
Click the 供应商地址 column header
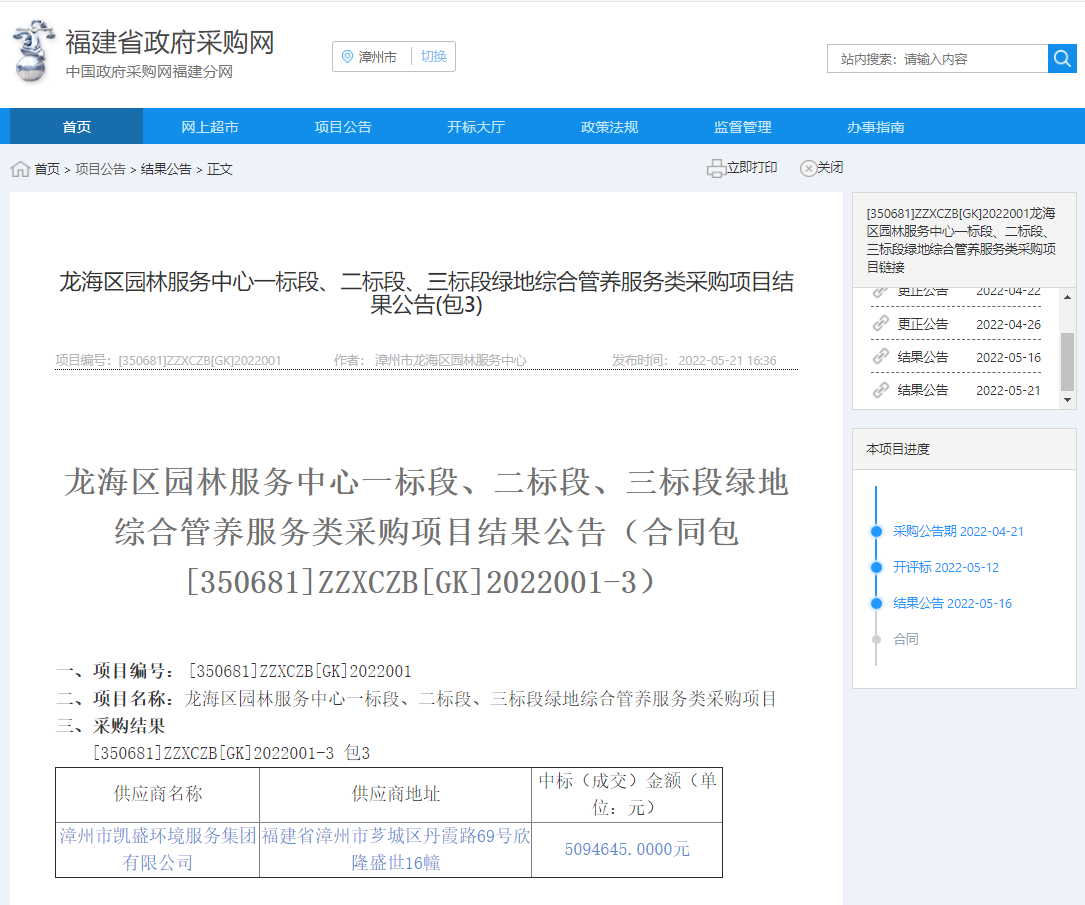(396, 794)
